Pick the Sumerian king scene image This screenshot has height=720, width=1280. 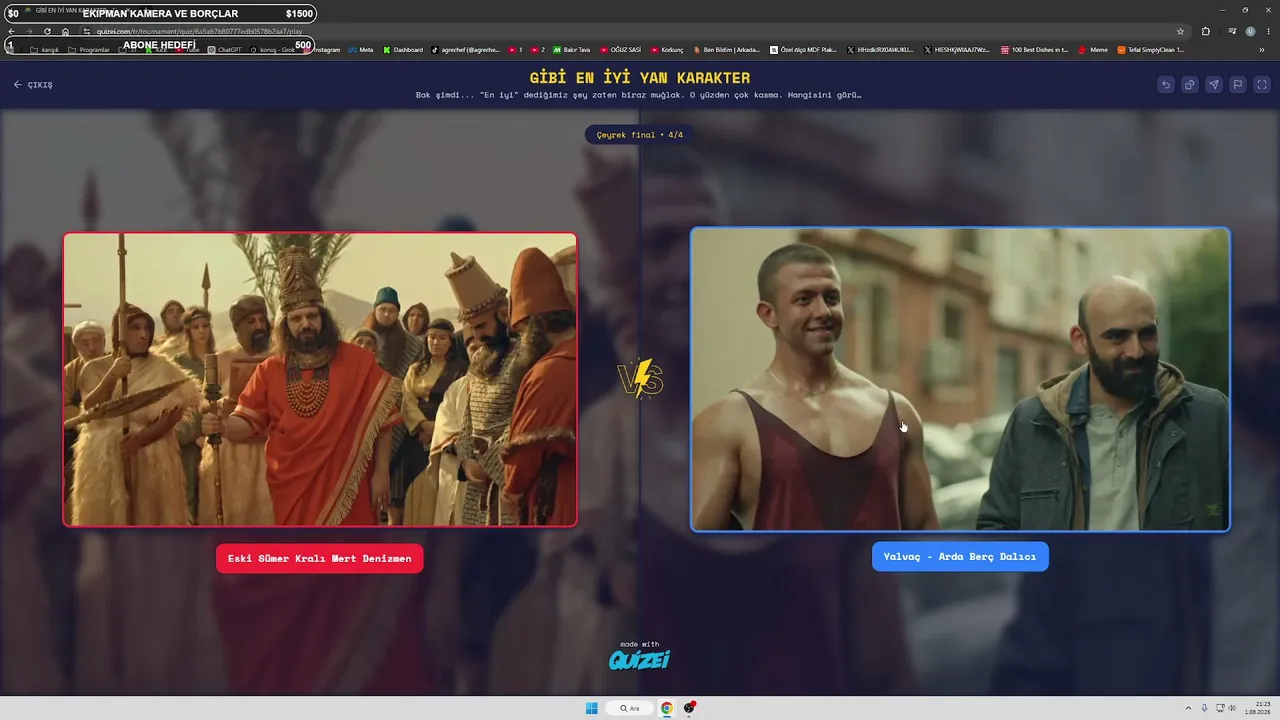coord(320,379)
